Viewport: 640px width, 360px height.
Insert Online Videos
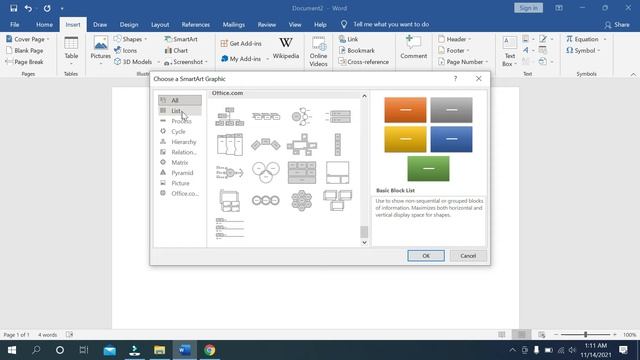(318, 51)
